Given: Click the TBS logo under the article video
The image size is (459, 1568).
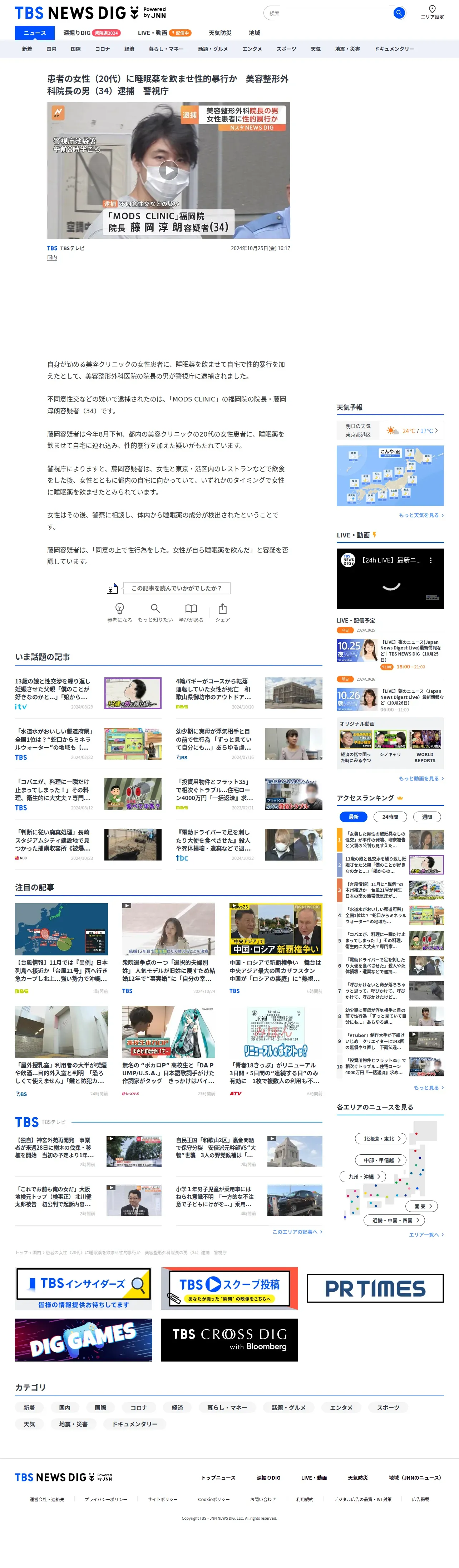Looking at the screenshot, I should coord(52,248).
